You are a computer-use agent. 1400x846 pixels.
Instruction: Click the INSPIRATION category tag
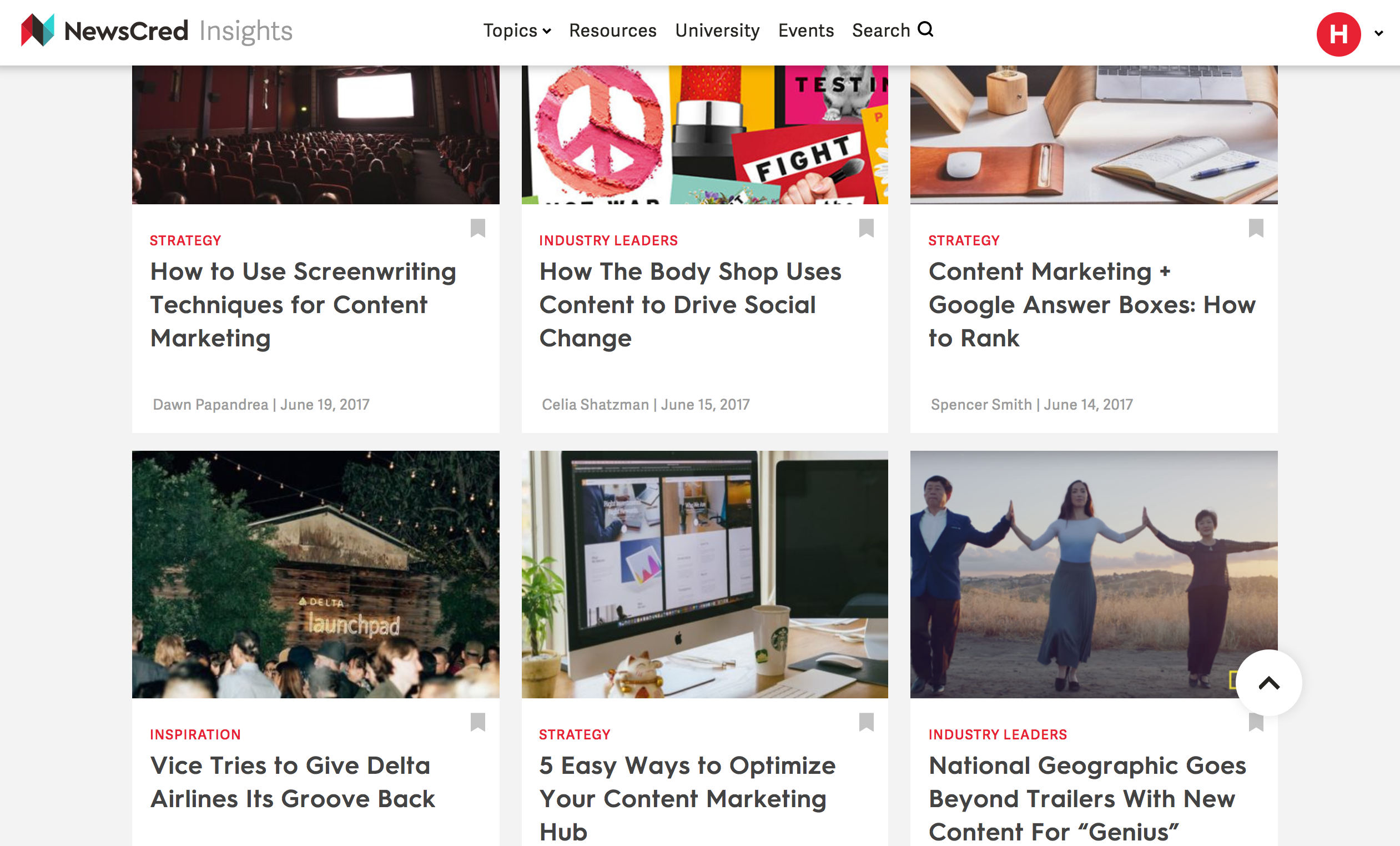tap(195, 734)
